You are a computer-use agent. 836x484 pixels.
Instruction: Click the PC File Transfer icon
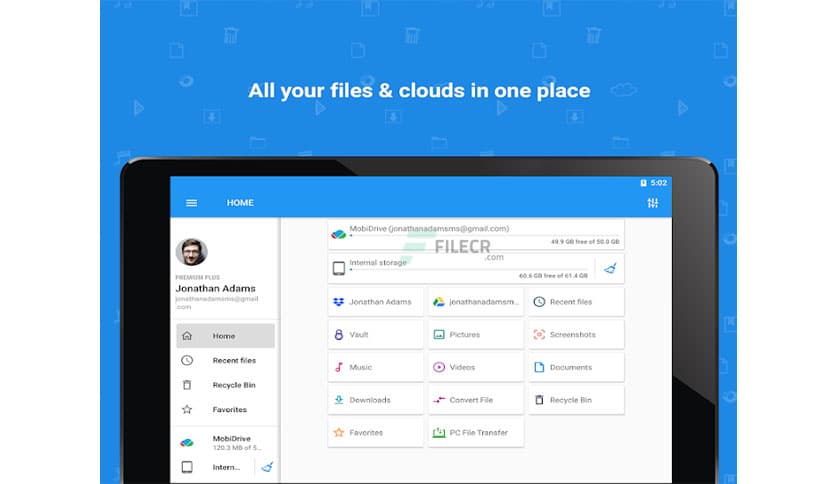point(439,432)
